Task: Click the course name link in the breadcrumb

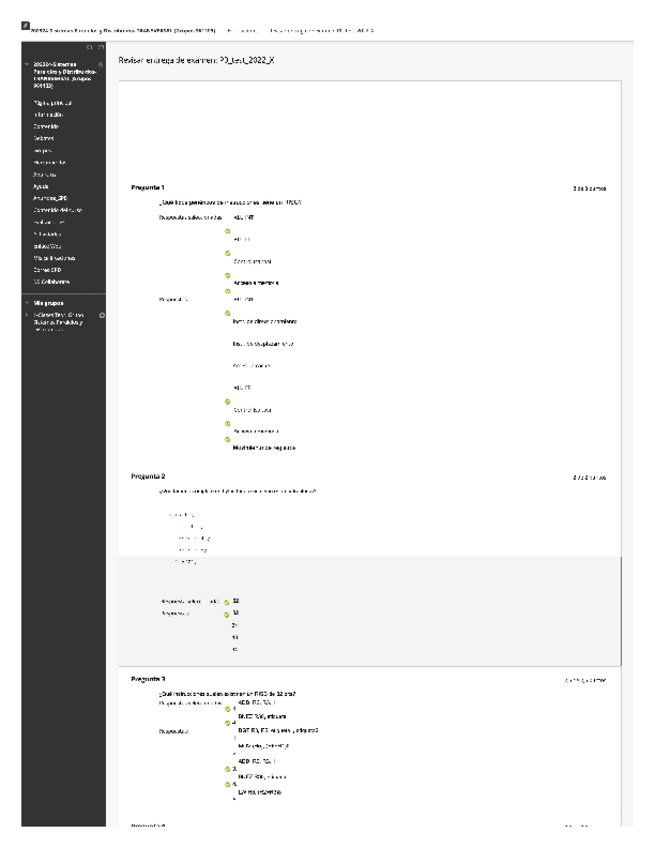Action: click(123, 31)
